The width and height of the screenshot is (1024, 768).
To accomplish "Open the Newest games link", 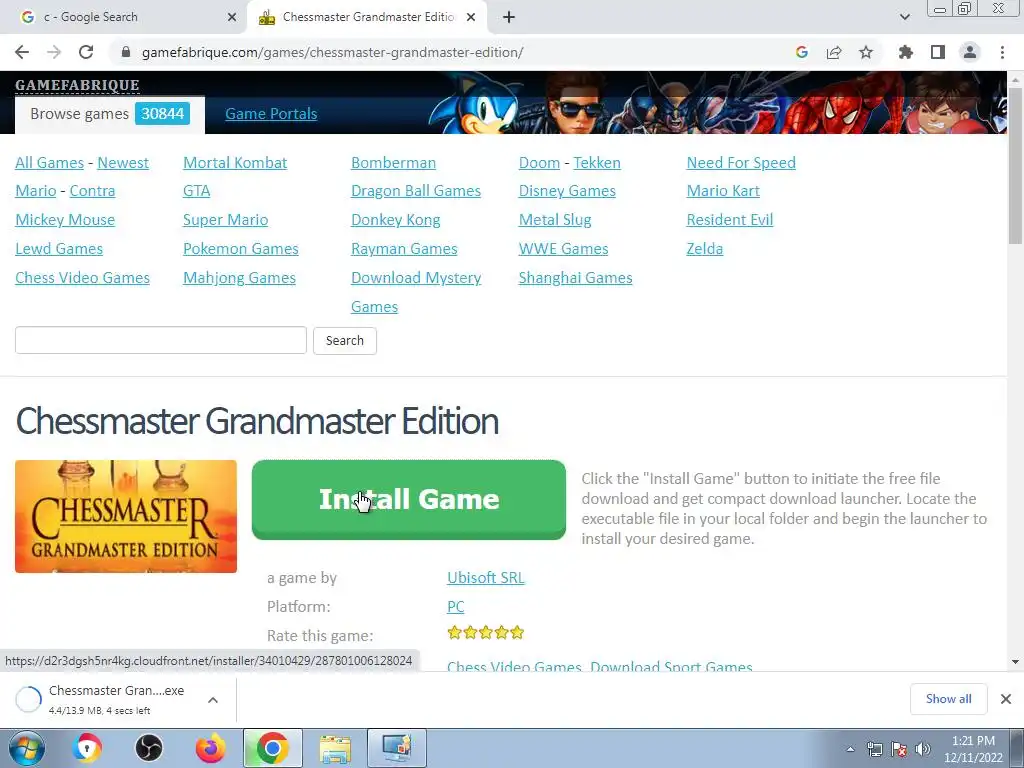I will 123,163.
